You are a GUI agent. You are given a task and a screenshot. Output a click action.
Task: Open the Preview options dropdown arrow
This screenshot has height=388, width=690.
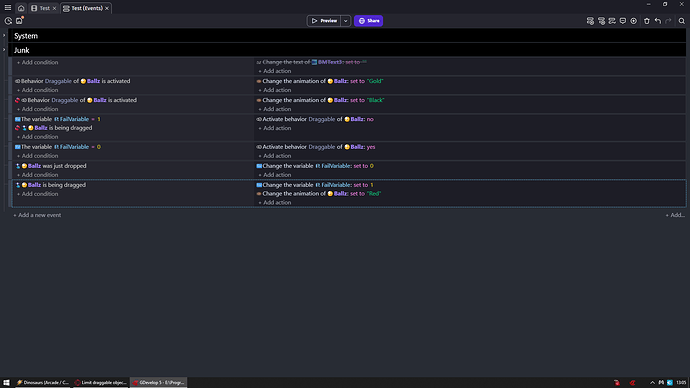click(346, 21)
